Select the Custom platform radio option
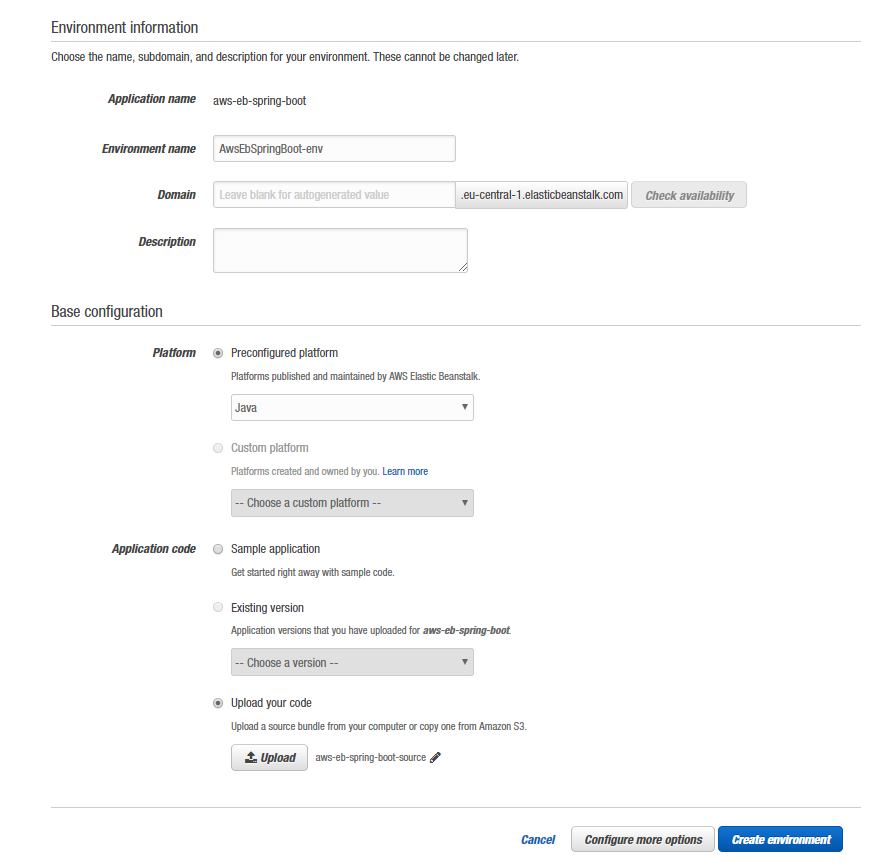Viewport: 879px width, 867px height. [x=218, y=448]
